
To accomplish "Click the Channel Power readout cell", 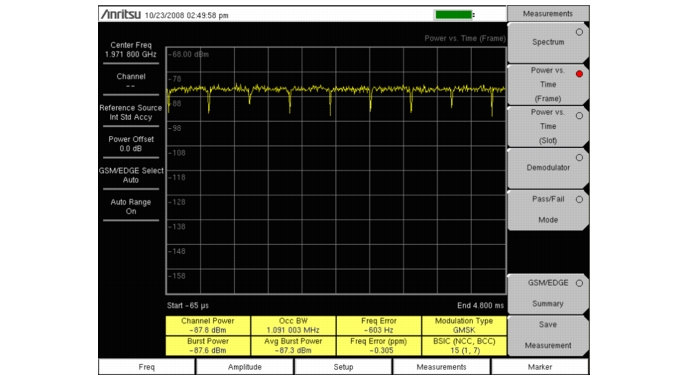I will coord(208,325).
